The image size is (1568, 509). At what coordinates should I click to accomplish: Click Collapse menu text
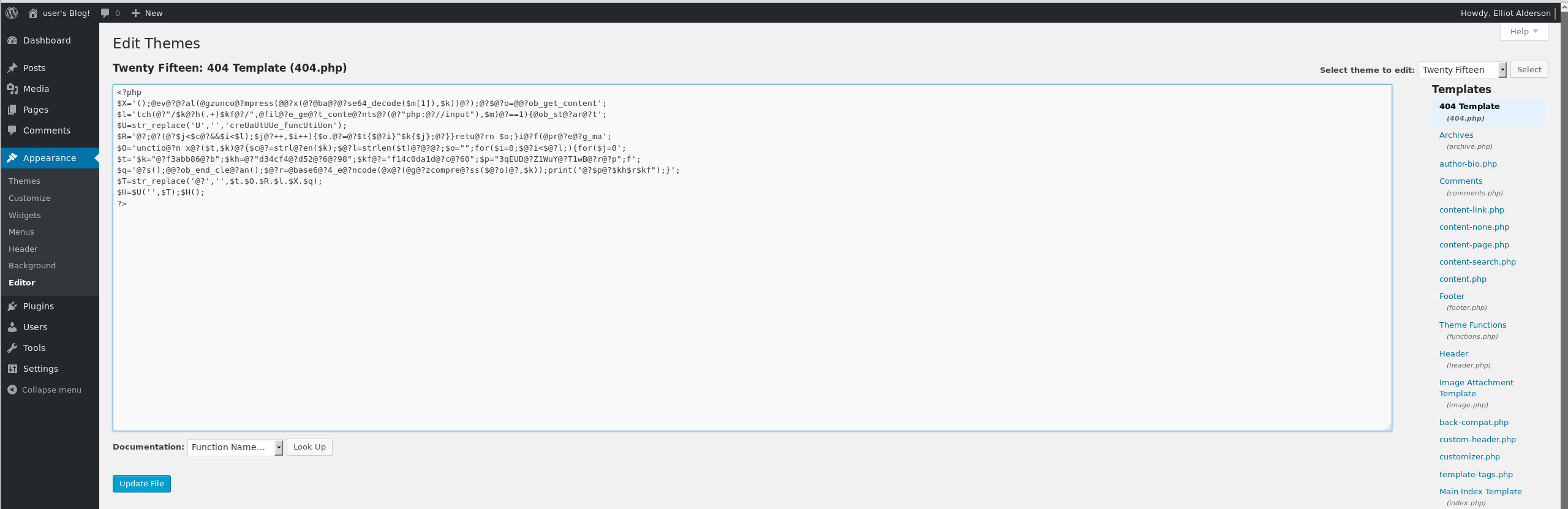[x=51, y=390]
